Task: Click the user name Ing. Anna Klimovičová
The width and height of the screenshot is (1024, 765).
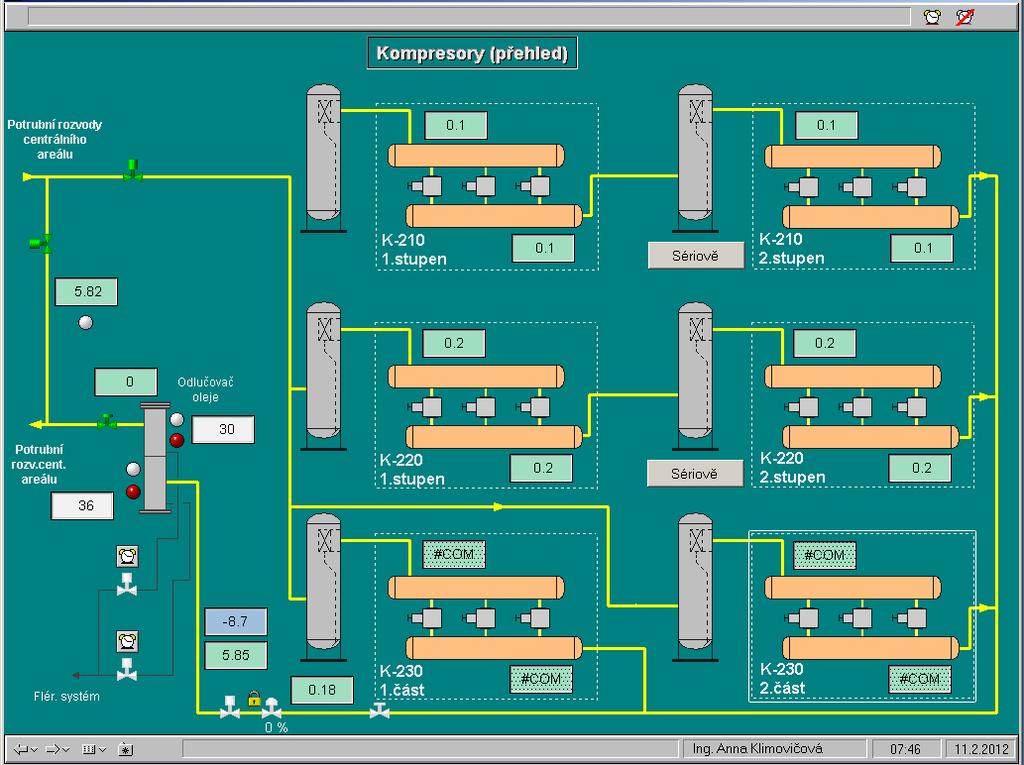Action: pyautogui.click(x=758, y=749)
